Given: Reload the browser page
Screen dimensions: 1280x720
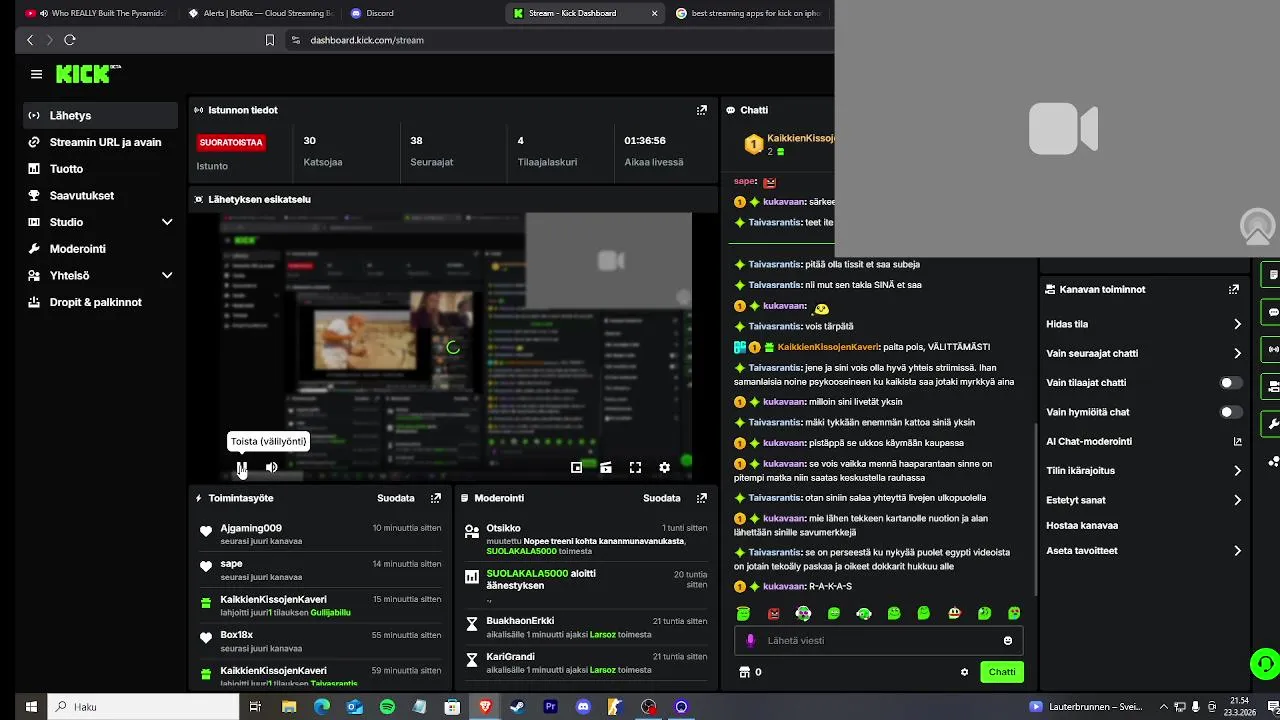Looking at the screenshot, I should pos(70,40).
